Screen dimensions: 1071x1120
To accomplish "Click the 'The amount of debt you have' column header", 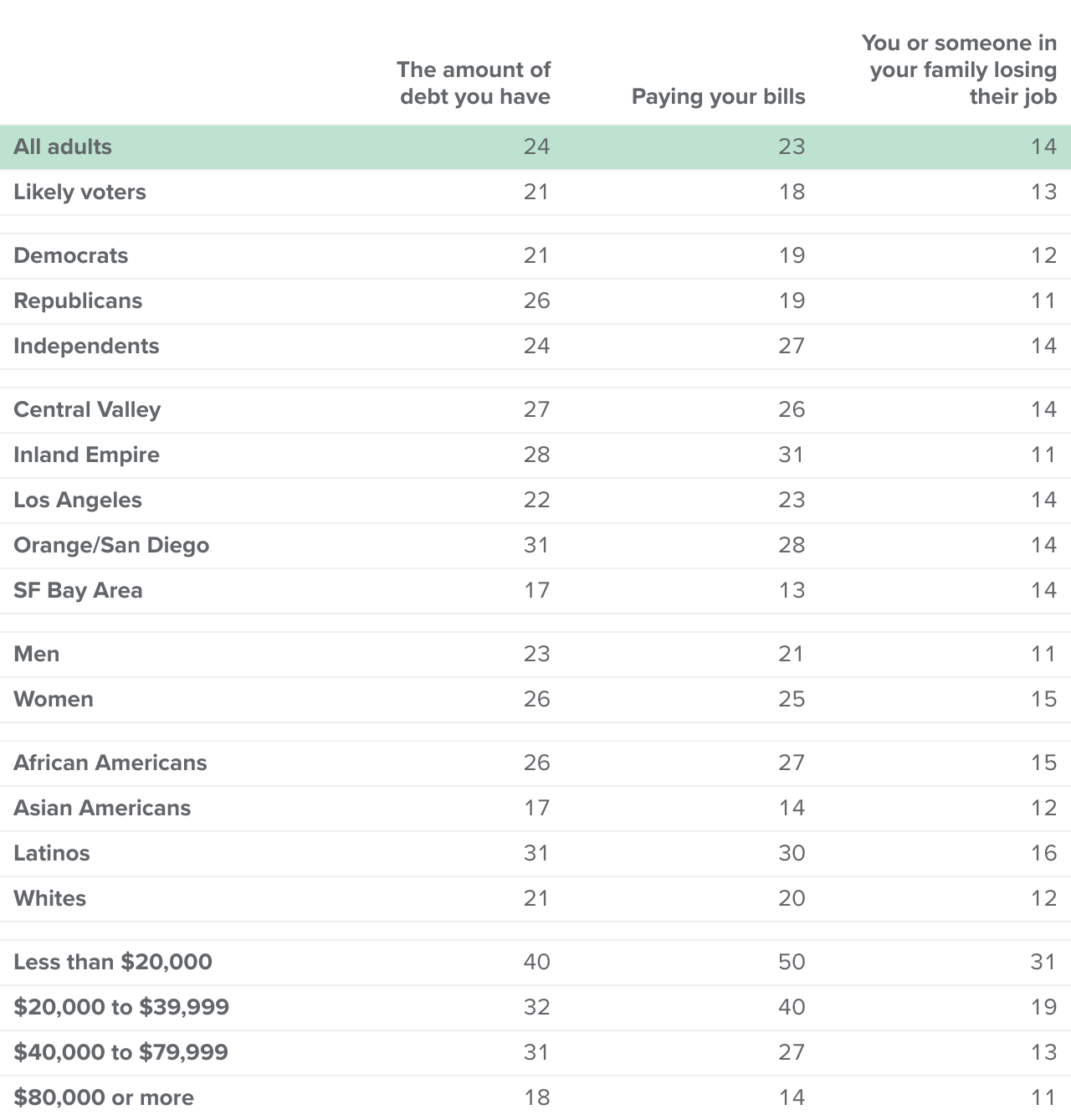I will click(474, 83).
